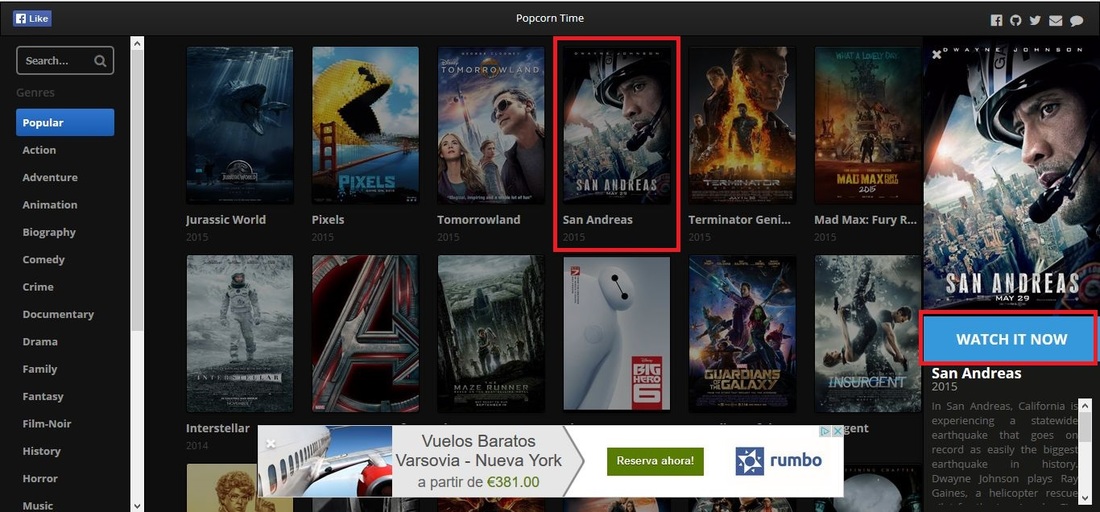Open the Facebook icon in header

996,20
